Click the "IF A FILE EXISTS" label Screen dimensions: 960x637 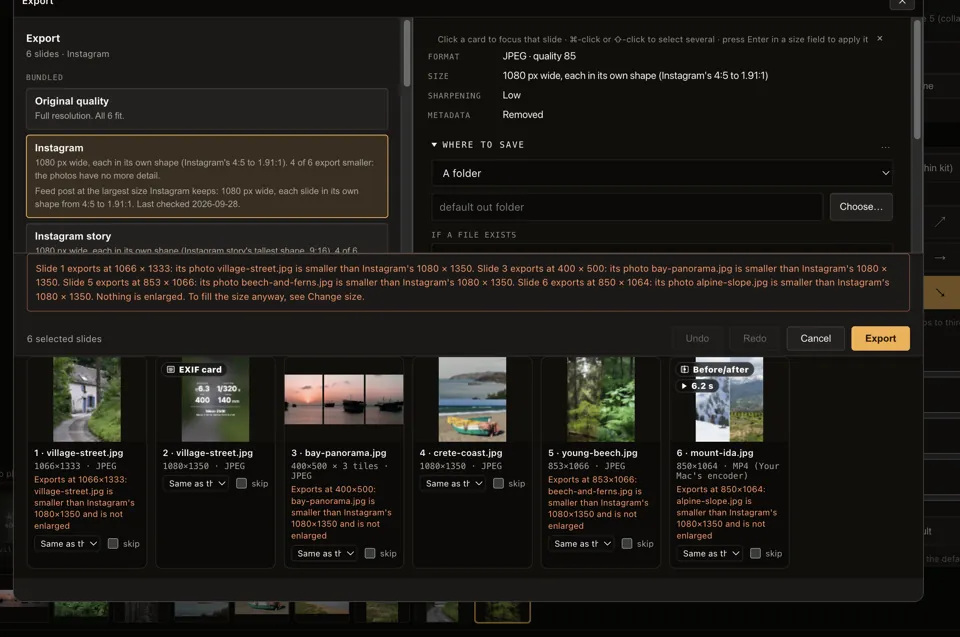[x=474, y=235]
